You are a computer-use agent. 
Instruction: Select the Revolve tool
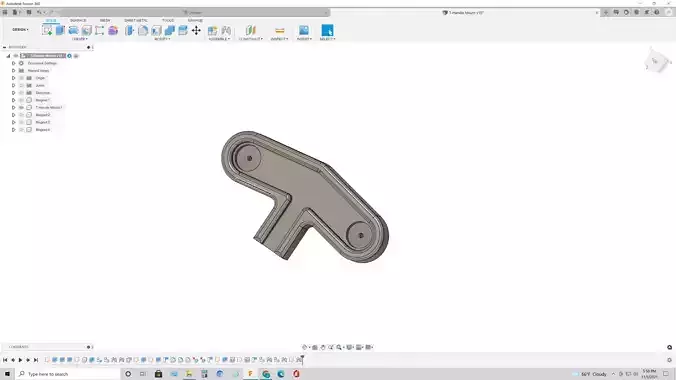coord(73,30)
